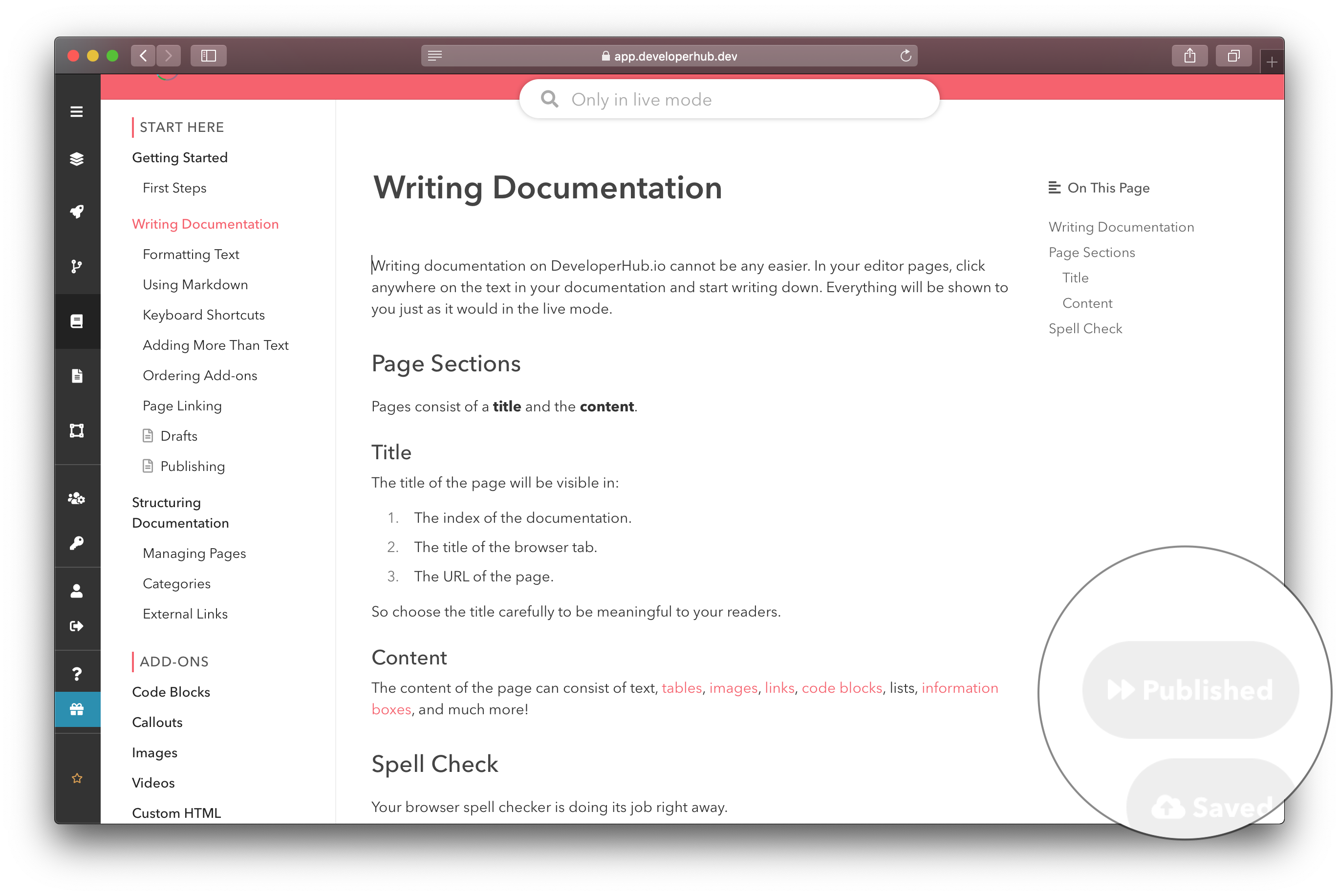The width and height of the screenshot is (1339, 896).
Task: Toggle the sidebar with the browser panel icon
Action: 209,55
